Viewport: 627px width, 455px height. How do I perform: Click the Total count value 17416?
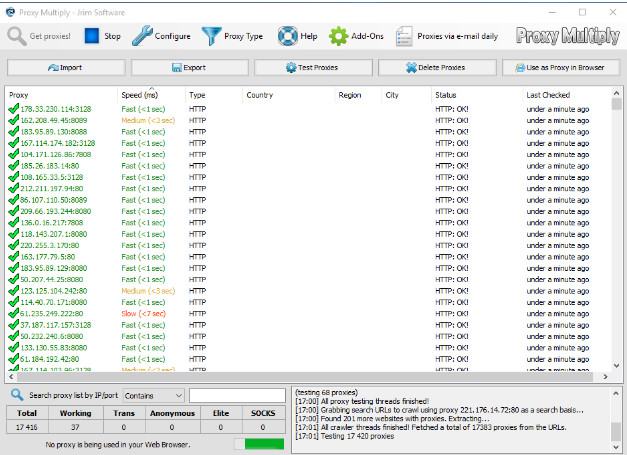(x=27, y=427)
